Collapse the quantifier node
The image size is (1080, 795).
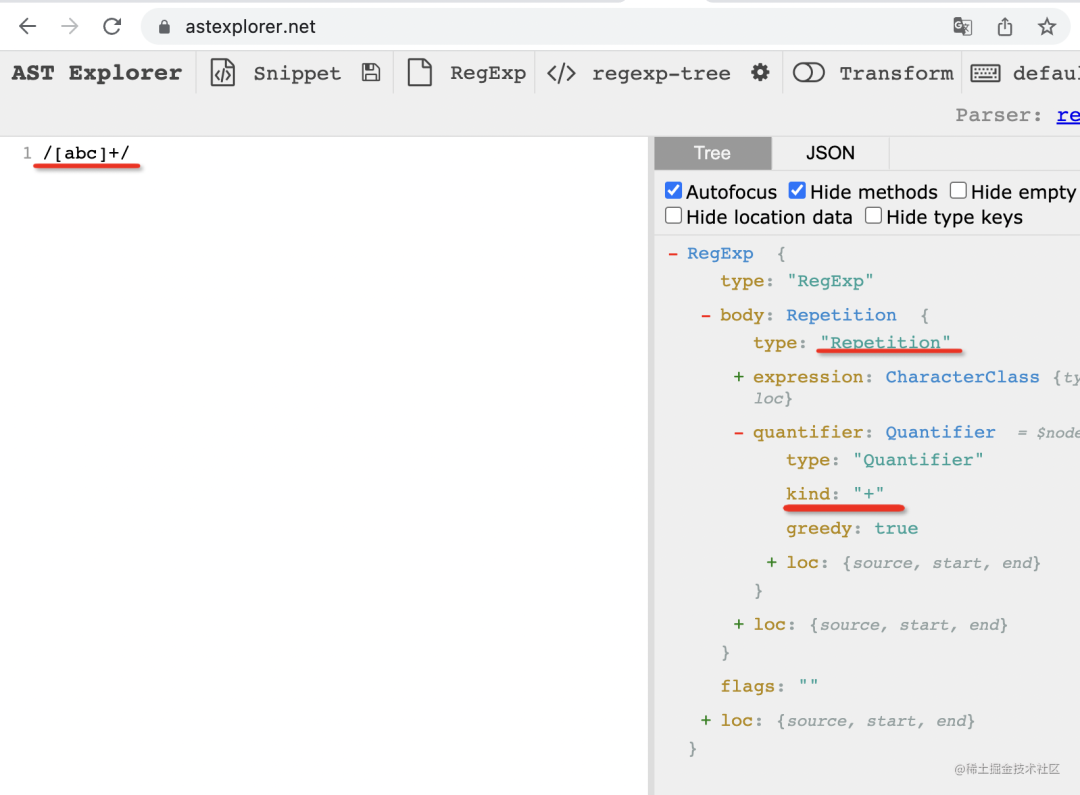click(x=738, y=433)
